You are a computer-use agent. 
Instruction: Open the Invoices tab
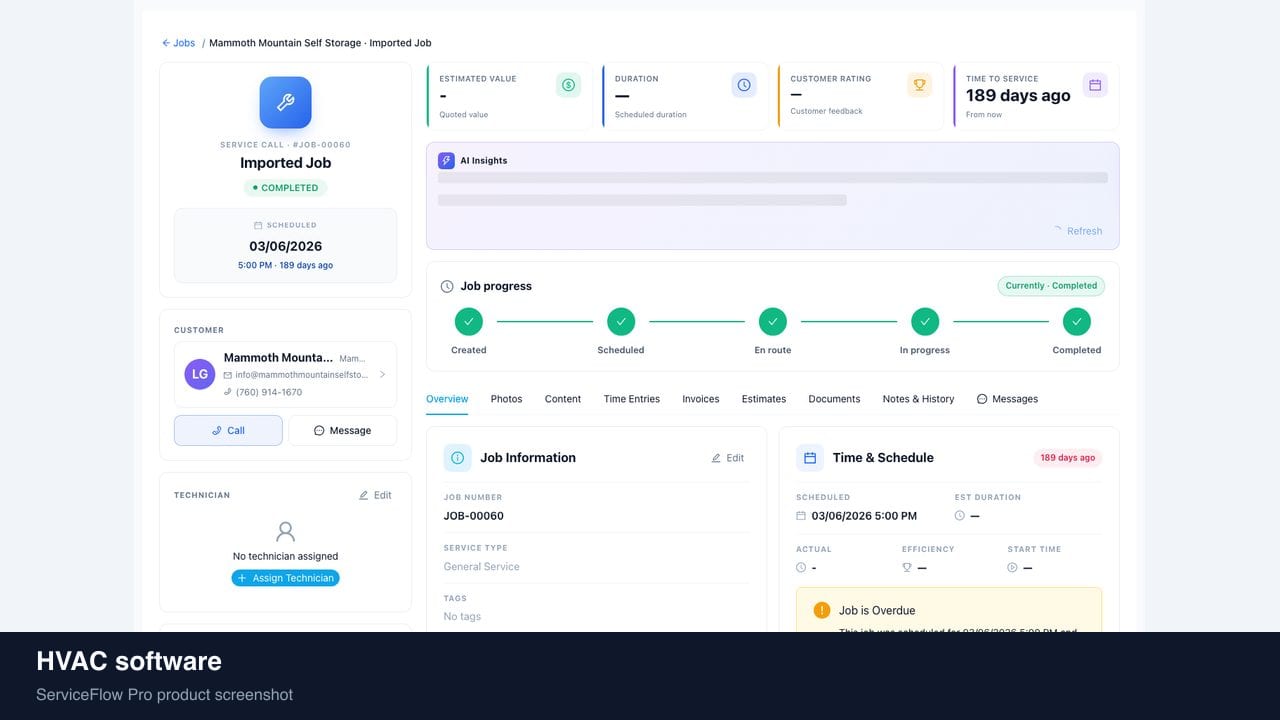click(701, 399)
